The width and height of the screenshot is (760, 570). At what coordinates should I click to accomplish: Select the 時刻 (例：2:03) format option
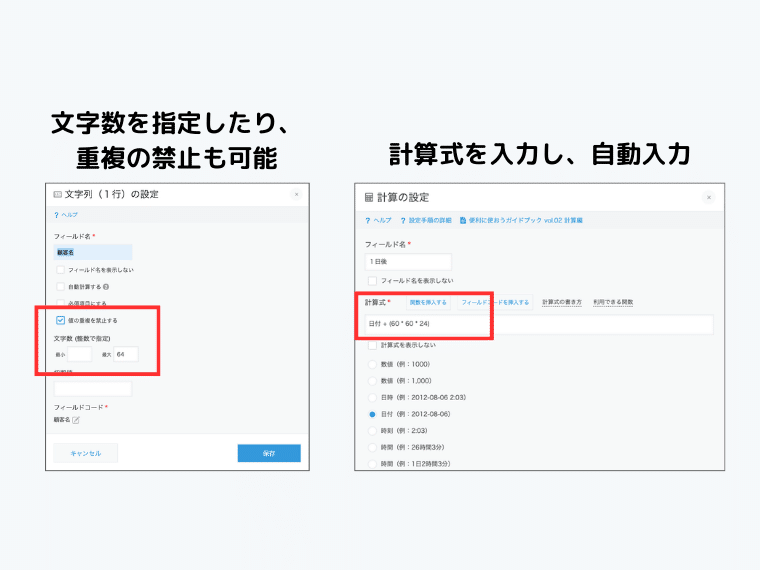pos(373,430)
